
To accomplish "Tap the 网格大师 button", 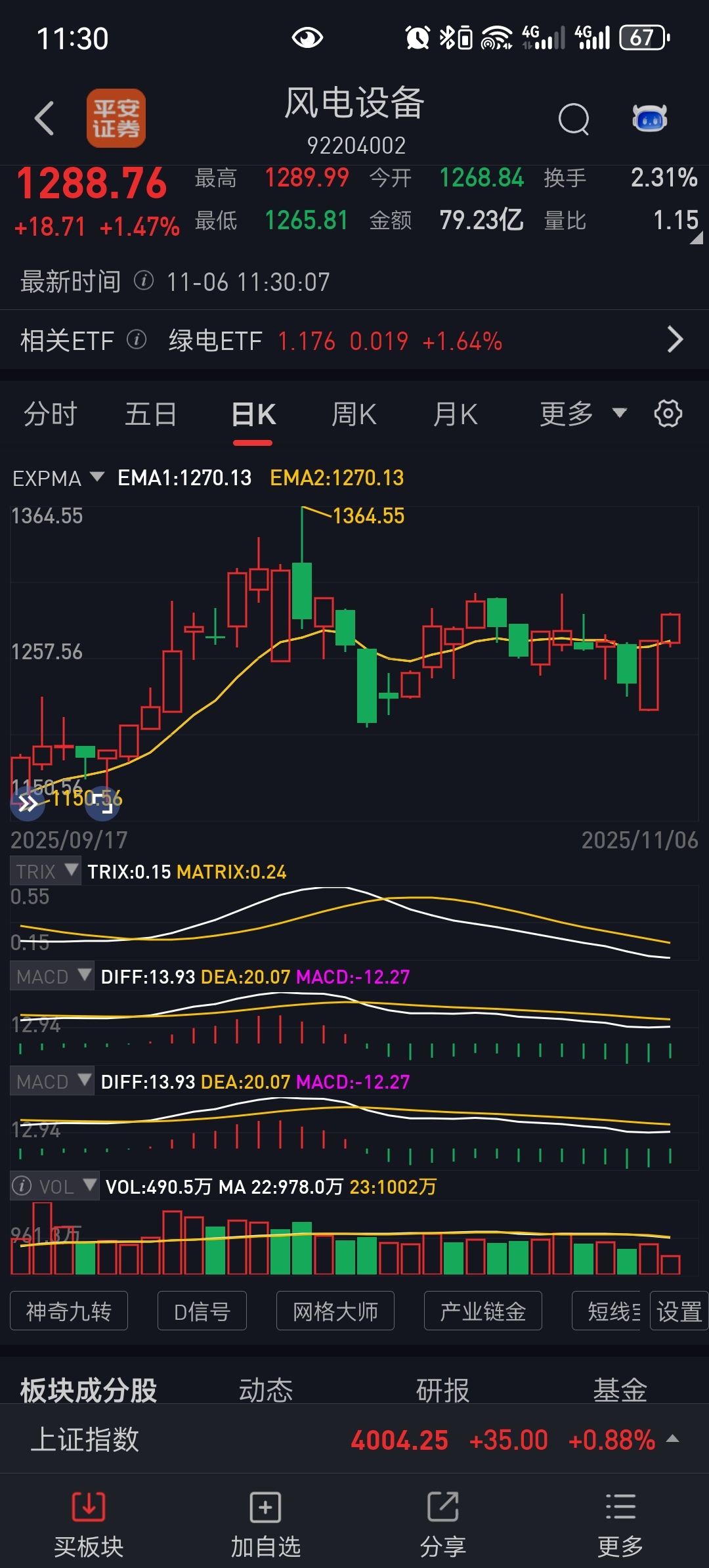I will click(335, 1311).
